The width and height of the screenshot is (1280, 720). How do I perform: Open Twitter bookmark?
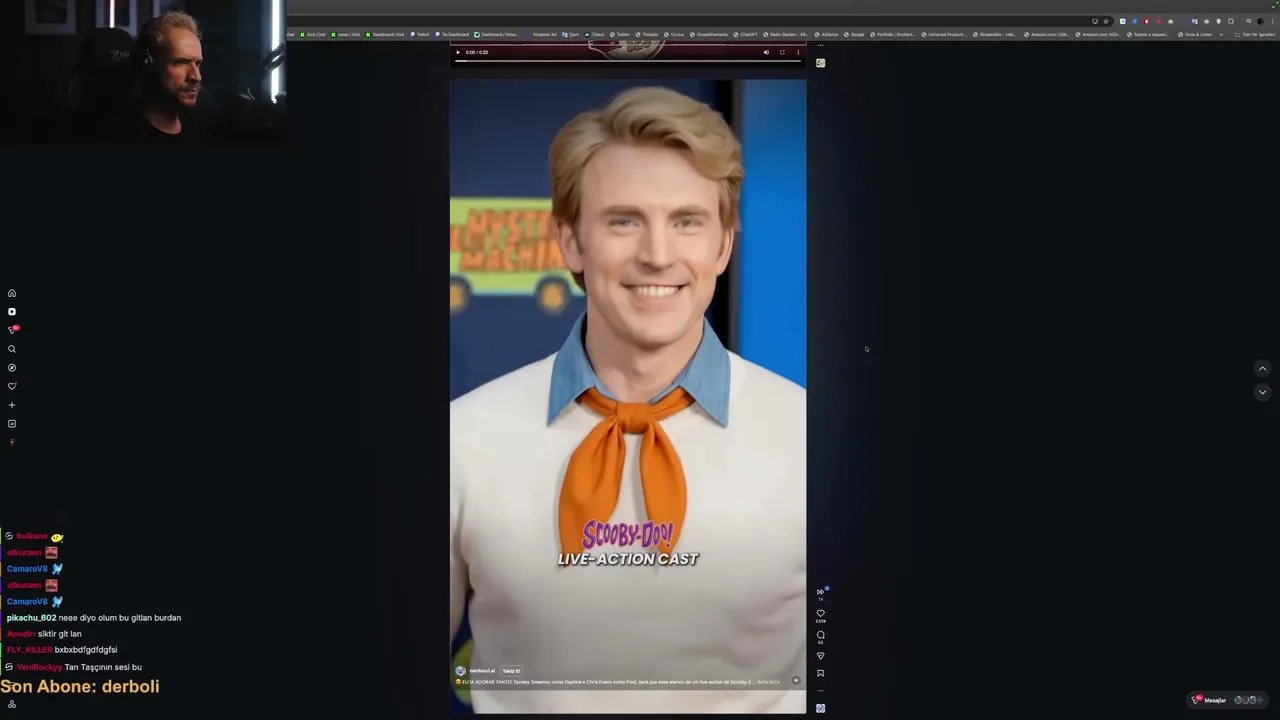point(620,35)
